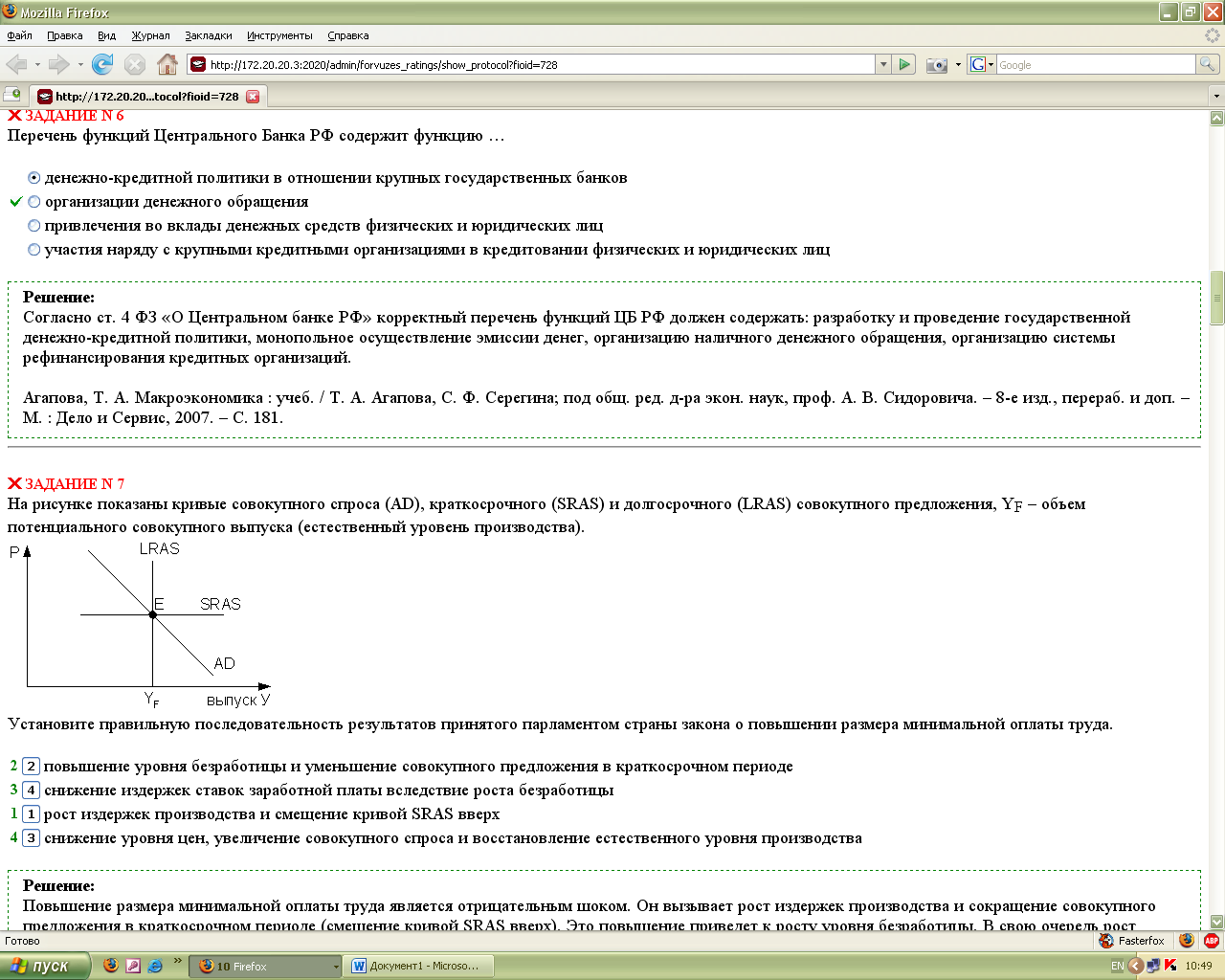1225x980 pixels.
Task: Switch to Документ1 Microsoft Word taskbar button
Action: point(418,967)
